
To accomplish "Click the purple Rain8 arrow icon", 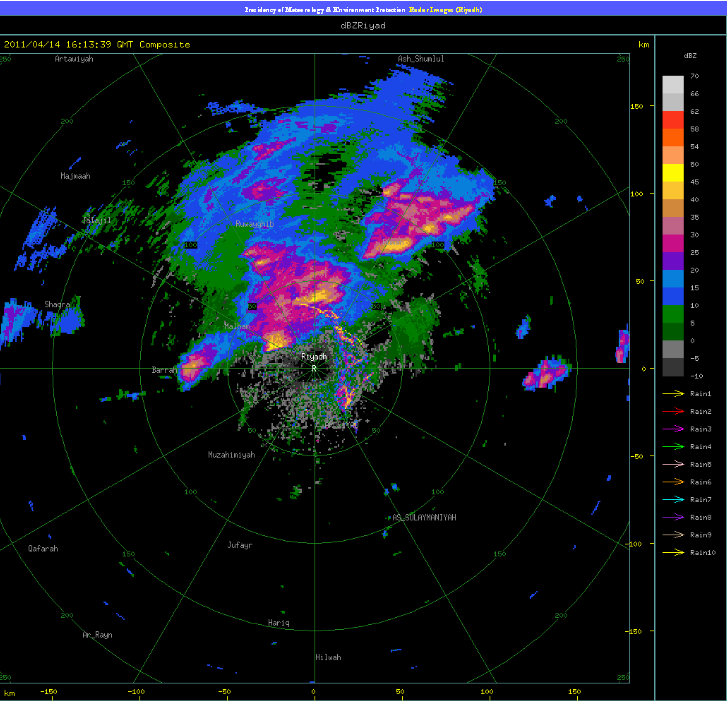I will (673, 517).
